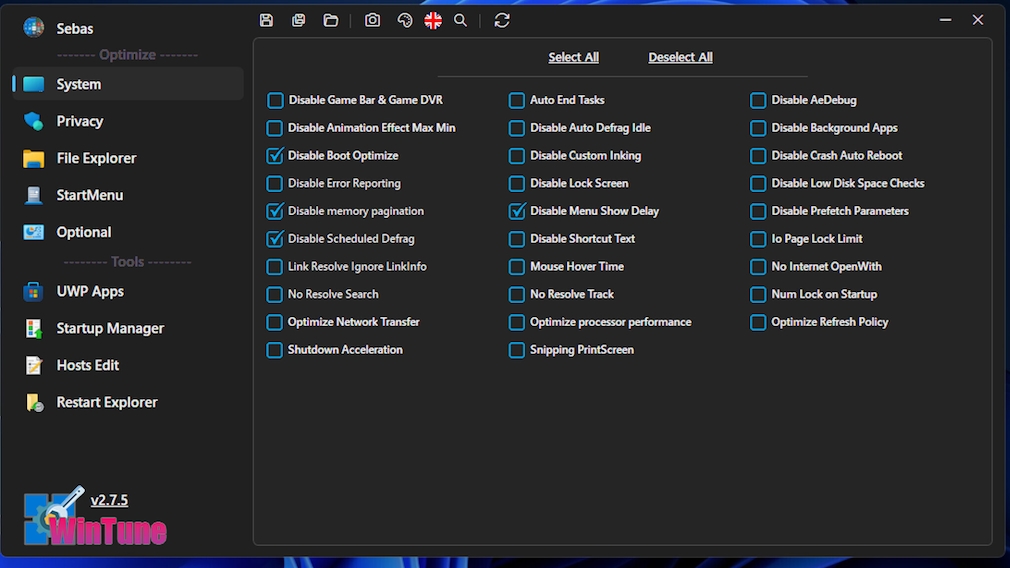
Task: Open the folder icon in toolbar
Action: (331, 20)
